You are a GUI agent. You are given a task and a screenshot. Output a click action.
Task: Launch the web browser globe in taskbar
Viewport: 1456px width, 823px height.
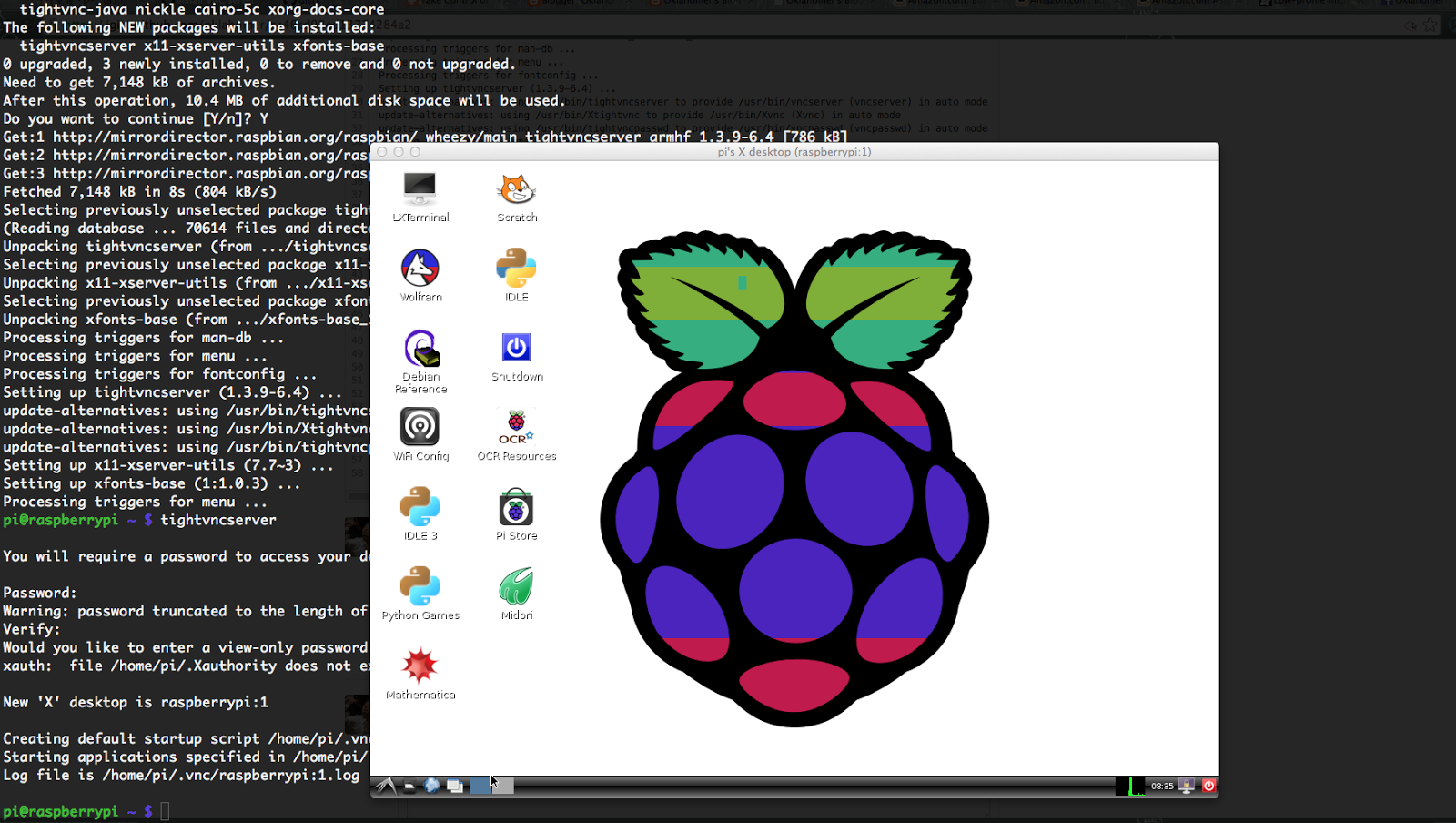coord(432,786)
